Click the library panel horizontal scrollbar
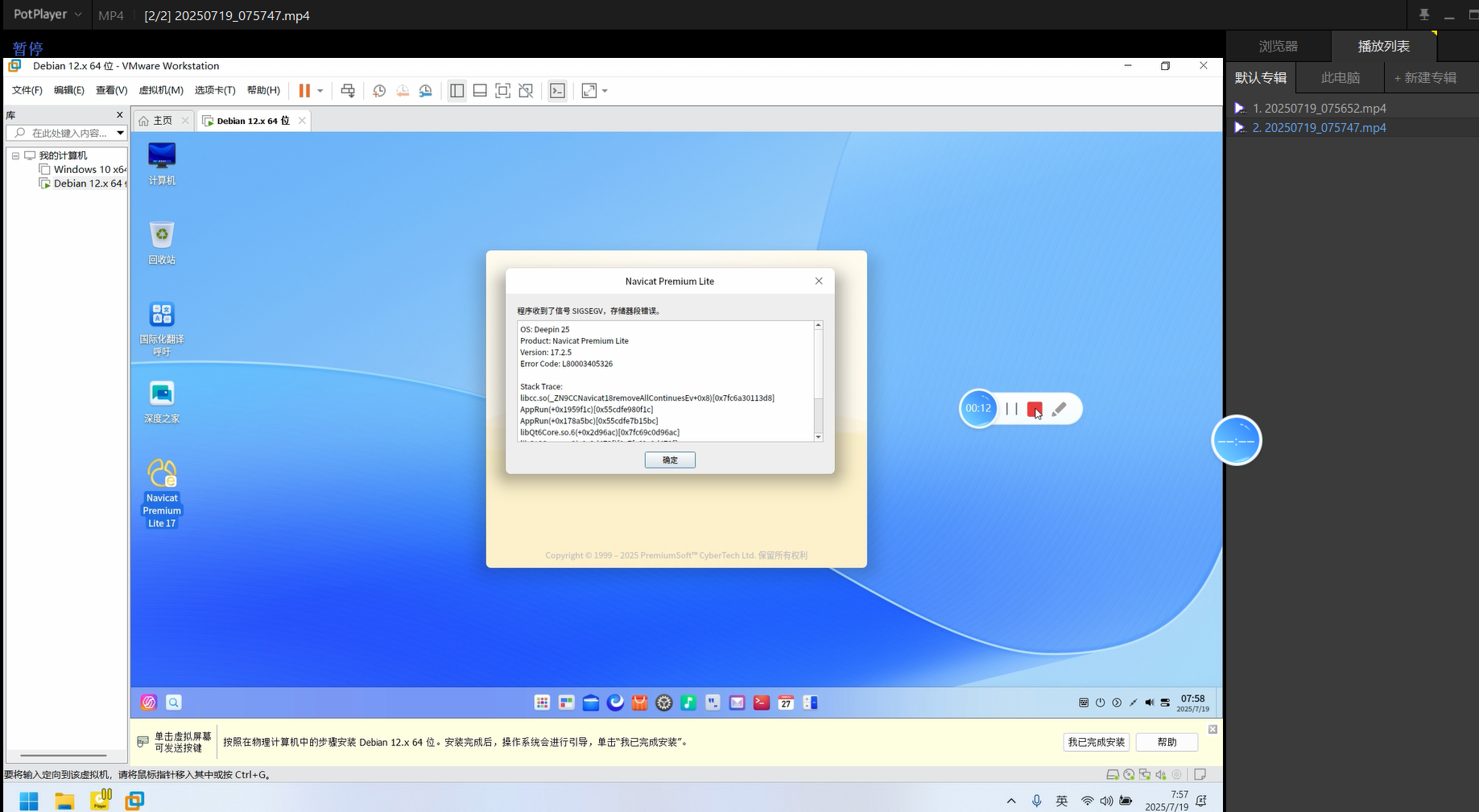Viewport: 1479px width, 812px height. (64, 756)
